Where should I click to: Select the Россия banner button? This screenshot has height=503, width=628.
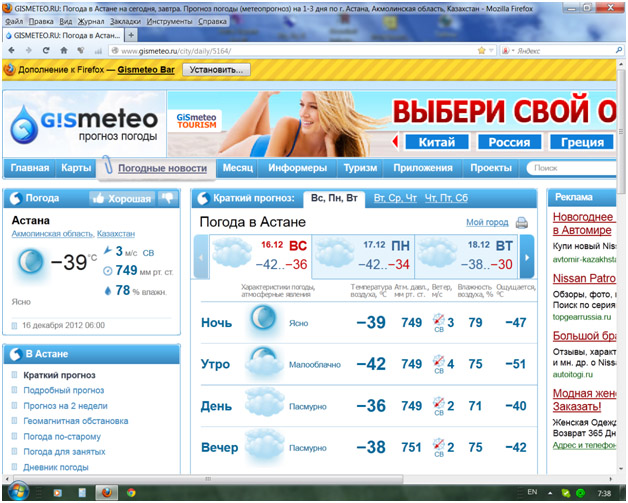[509, 142]
